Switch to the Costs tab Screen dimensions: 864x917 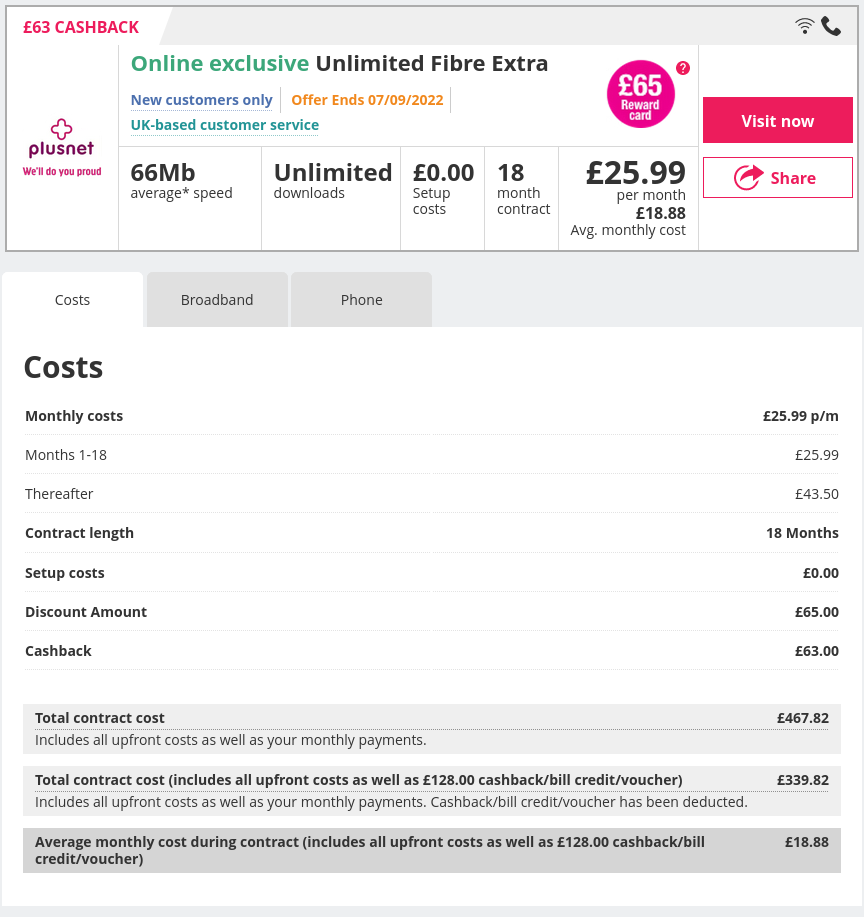click(x=72, y=300)
